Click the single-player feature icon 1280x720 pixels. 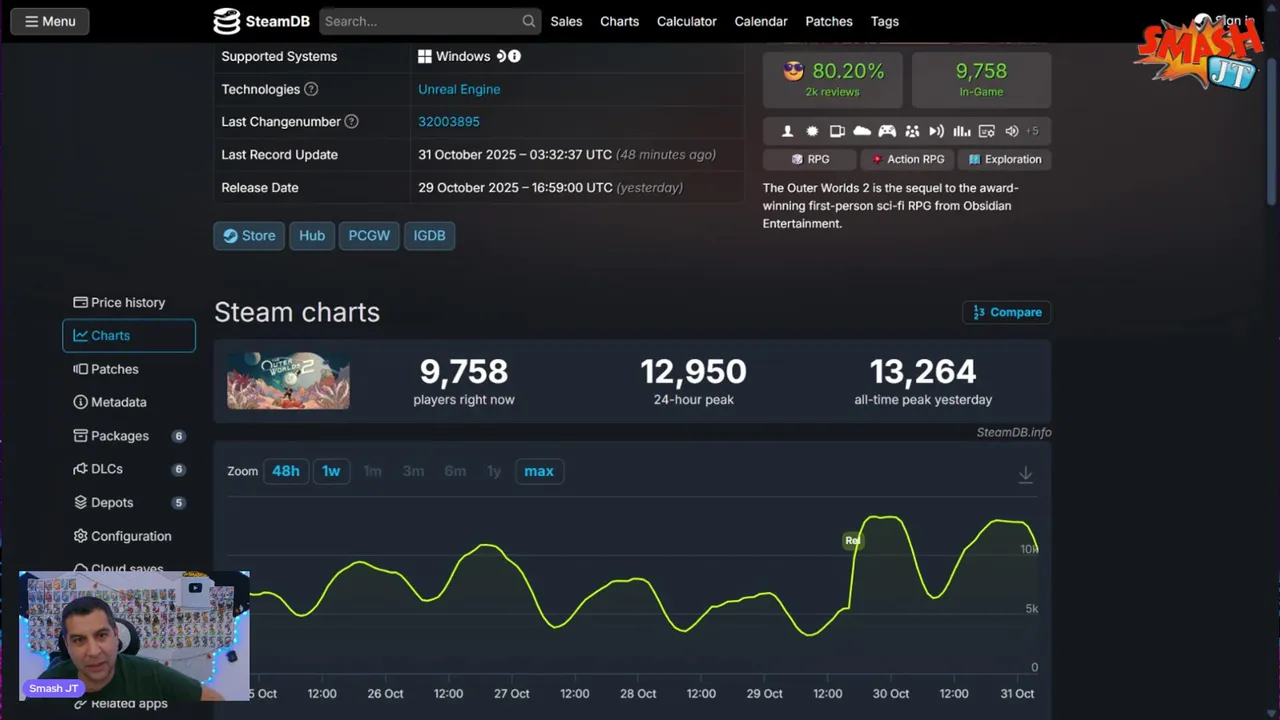[x=788, y=131]
